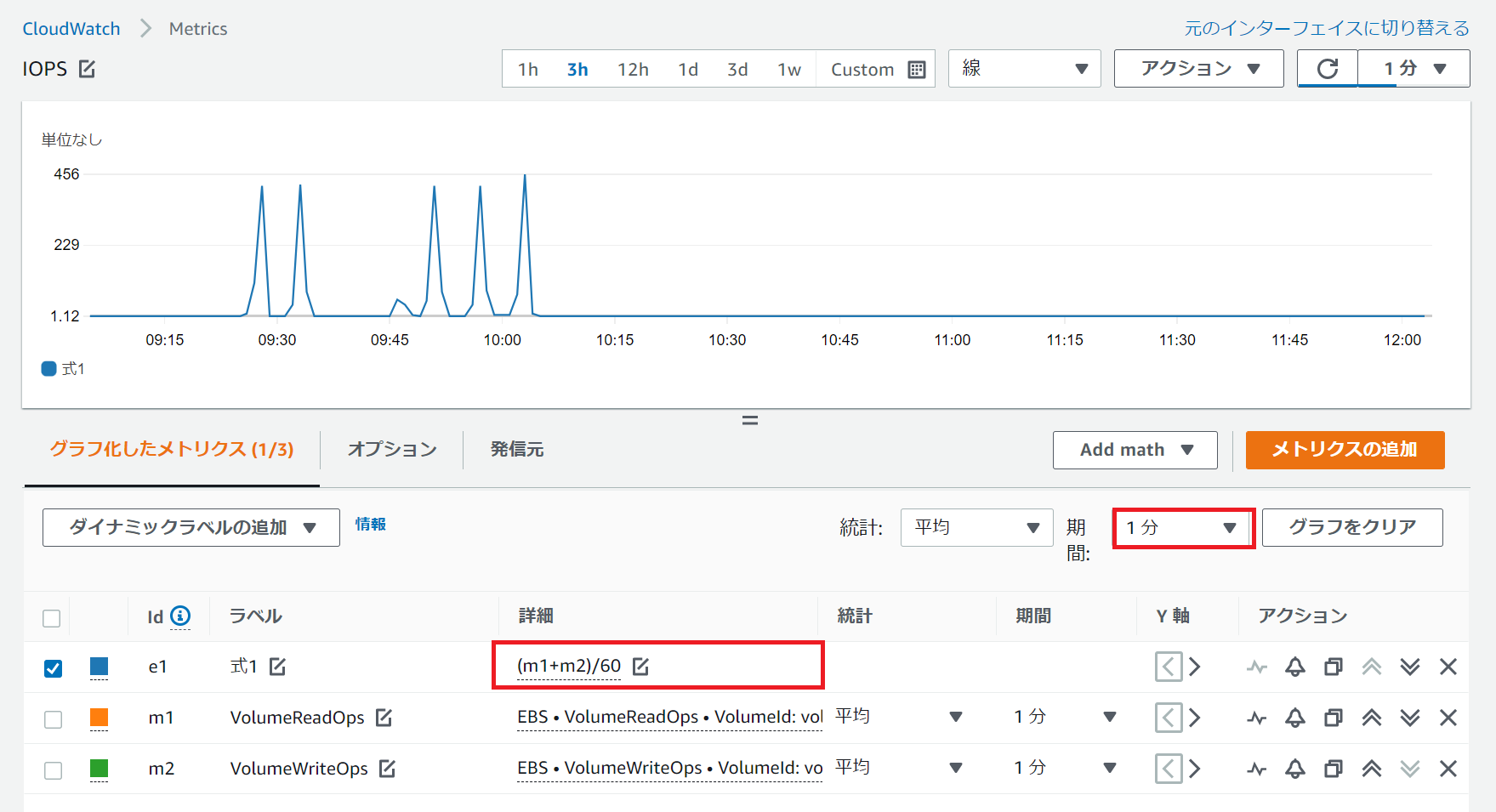Move VolumeReadOps row up
Image resolution: width=1496 pixels, height=812 pixels.
1372,718
